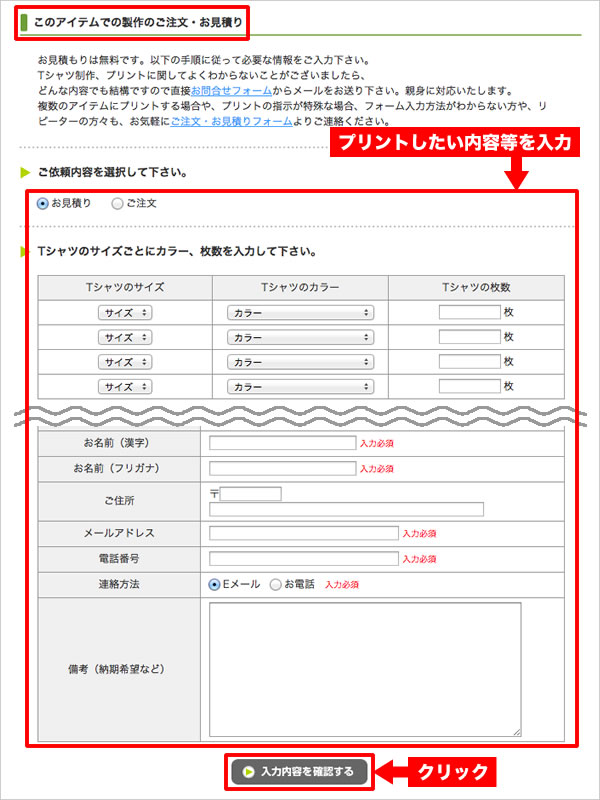Pick お電話 as the contact method
Image resolution: width=600 pixels, height=800 pixels.
point(276,584)
